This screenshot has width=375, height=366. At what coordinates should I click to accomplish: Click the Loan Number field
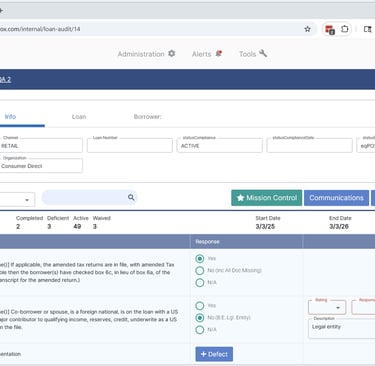coord(130,146)
